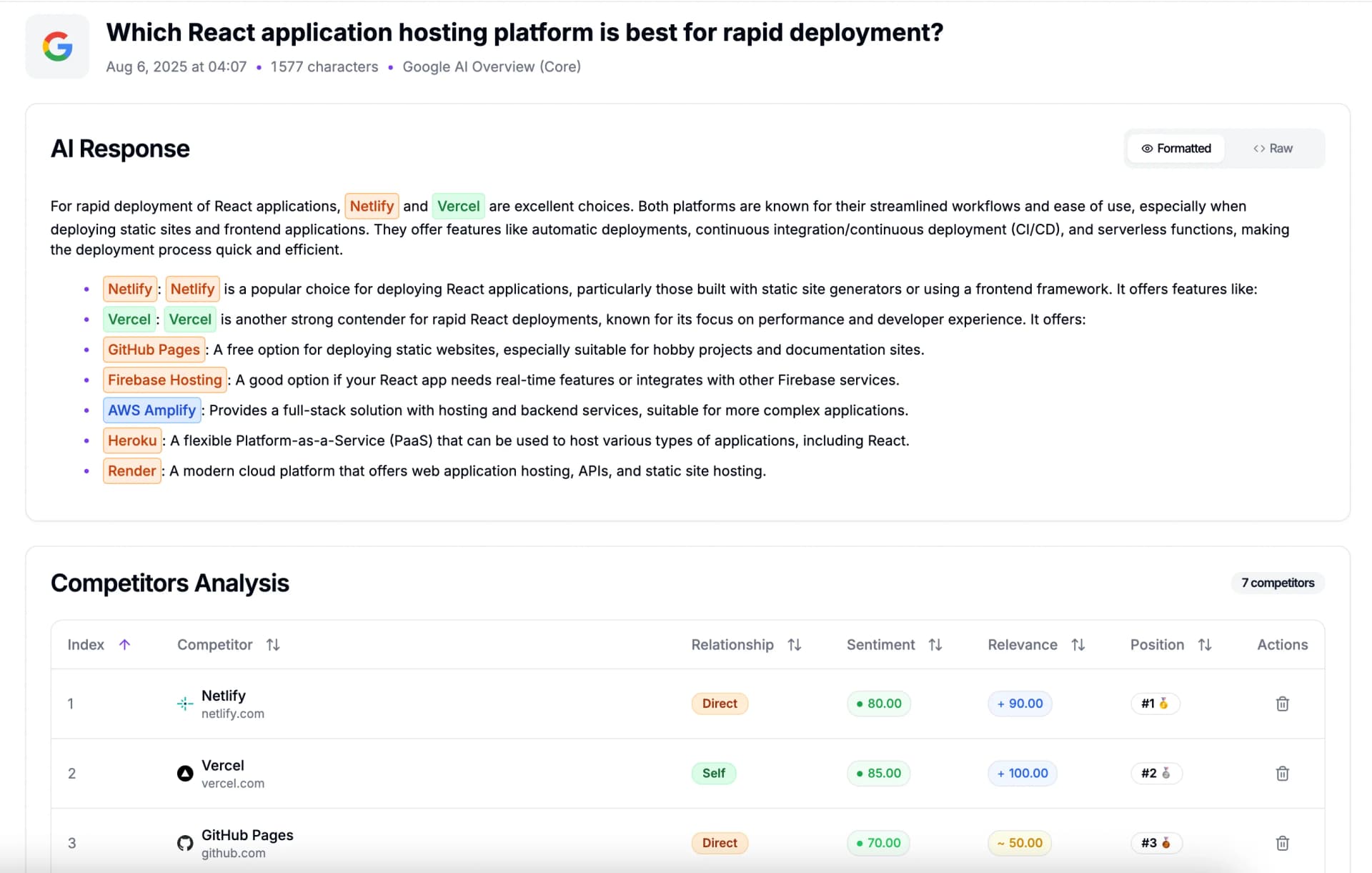Click the medal icon beside Netlify's #1 position
This screenshot has width=1372, height=873.
coord(1163,704)
